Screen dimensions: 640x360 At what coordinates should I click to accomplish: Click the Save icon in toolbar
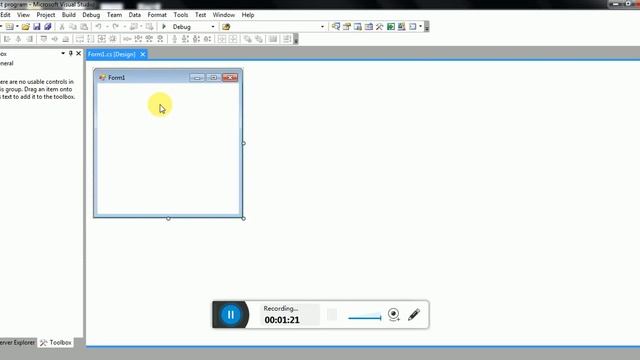(x=37, y=27)
